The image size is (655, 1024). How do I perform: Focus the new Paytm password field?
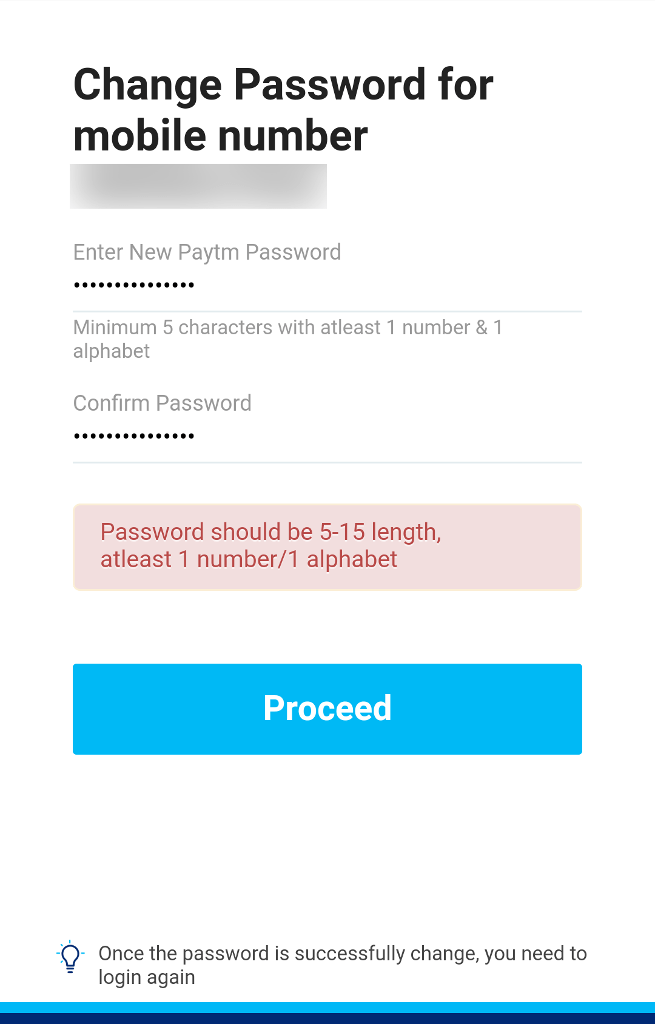tap(326, 286)
